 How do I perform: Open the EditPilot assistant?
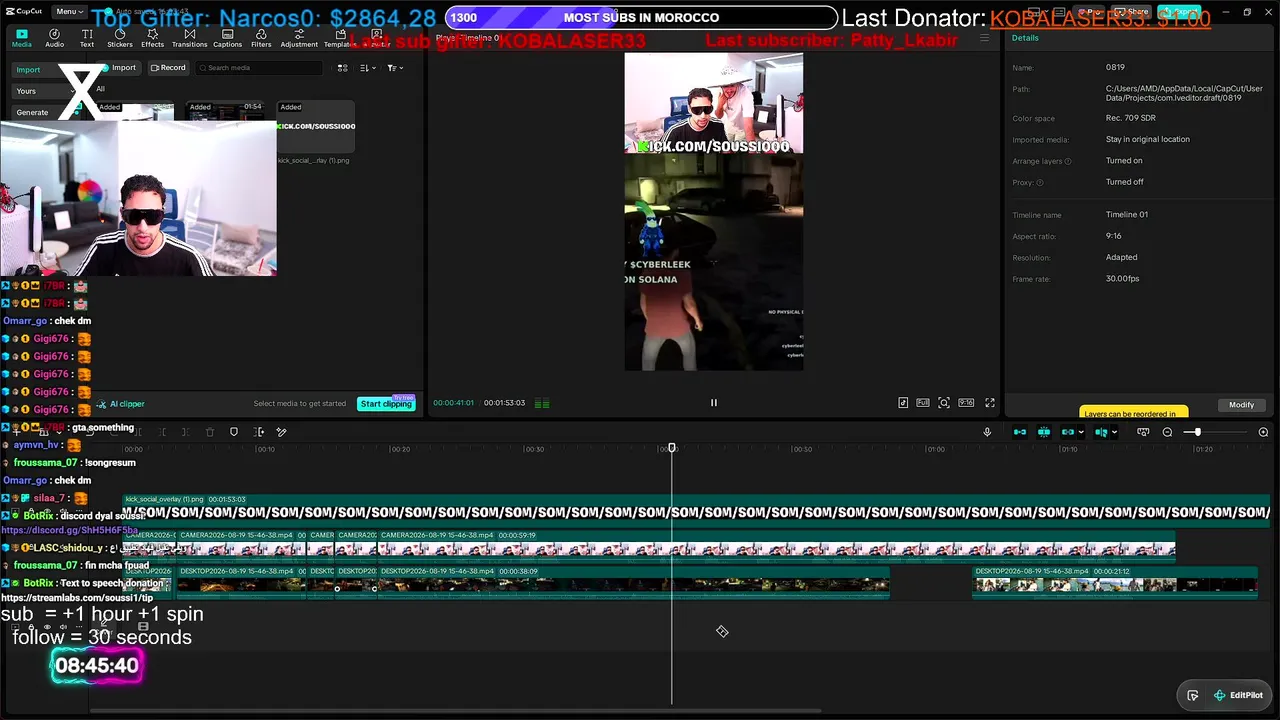point(1238,695)
